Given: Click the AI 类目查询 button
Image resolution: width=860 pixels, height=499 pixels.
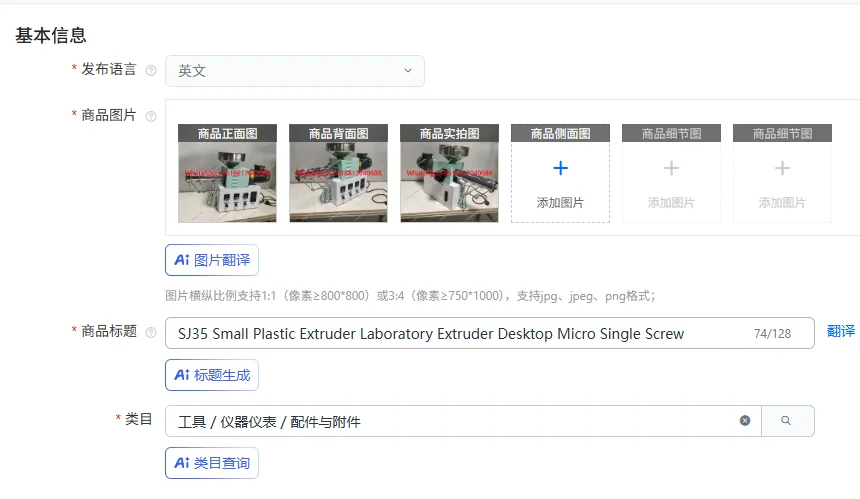Looking at the screenshot, I should click(212, 463).
